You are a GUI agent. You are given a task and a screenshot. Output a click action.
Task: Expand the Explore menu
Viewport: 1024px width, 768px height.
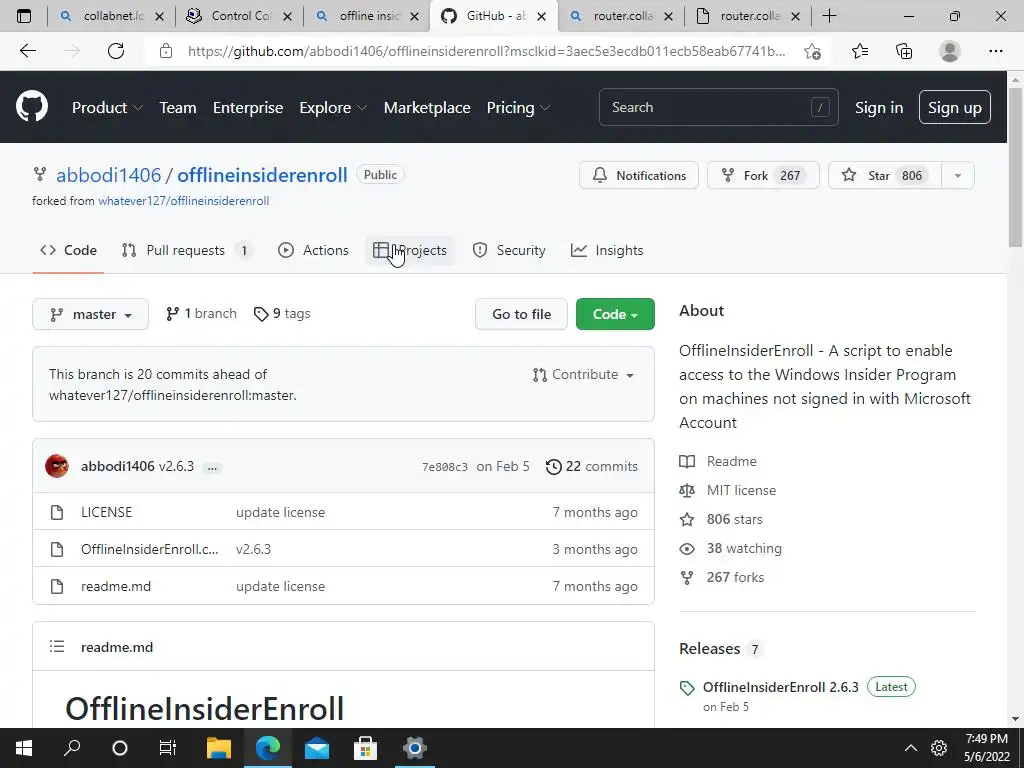tap(333, 108)
